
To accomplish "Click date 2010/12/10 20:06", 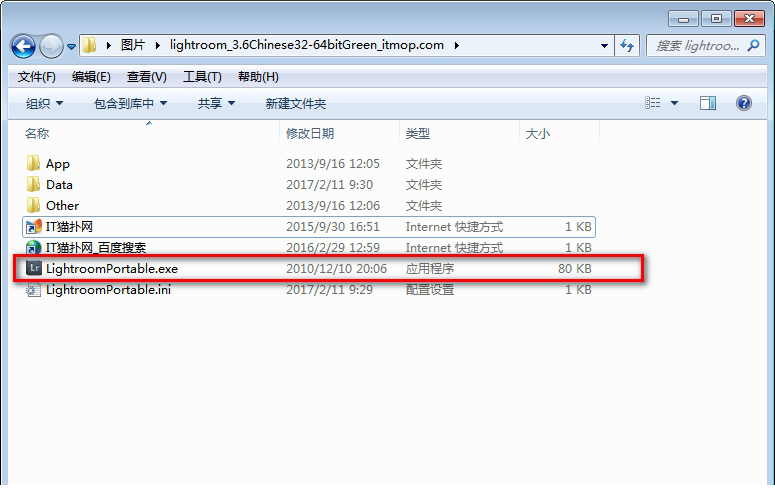I will (336, 268).
